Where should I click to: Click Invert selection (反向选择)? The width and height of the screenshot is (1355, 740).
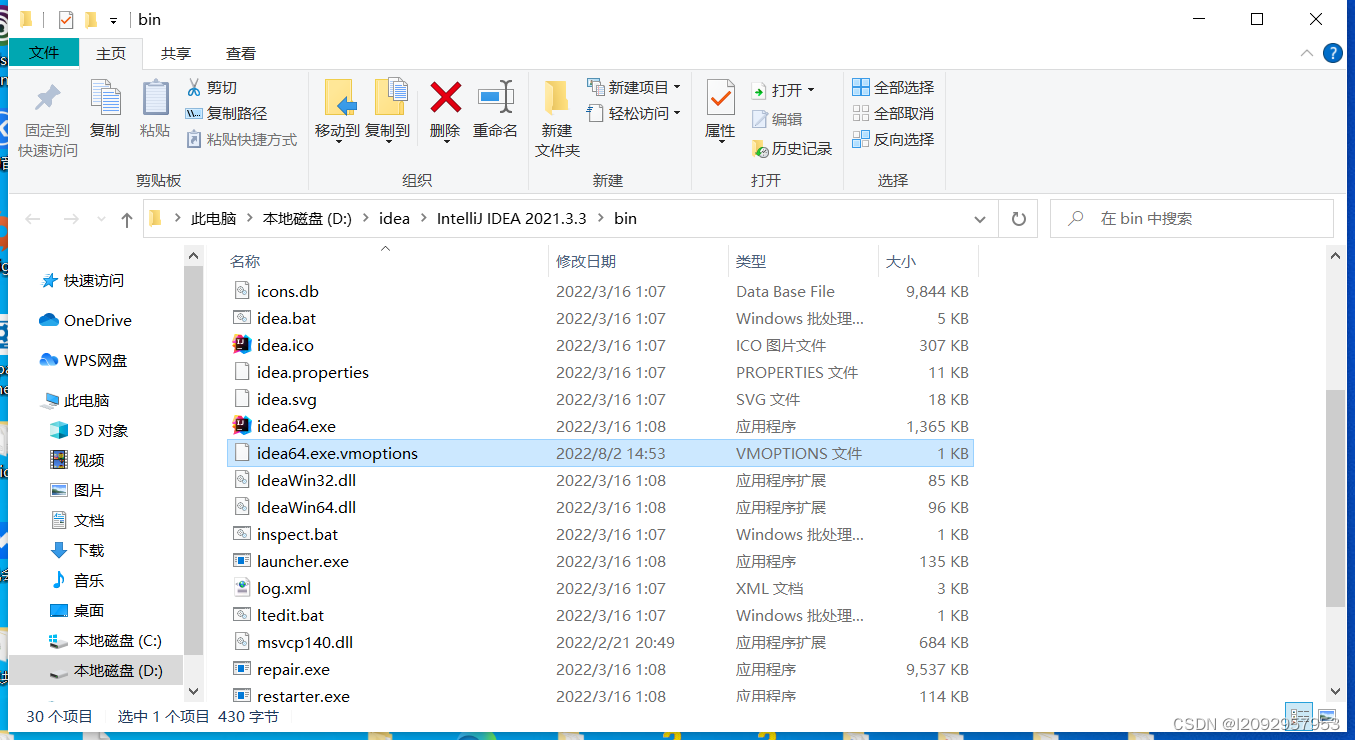893,140
